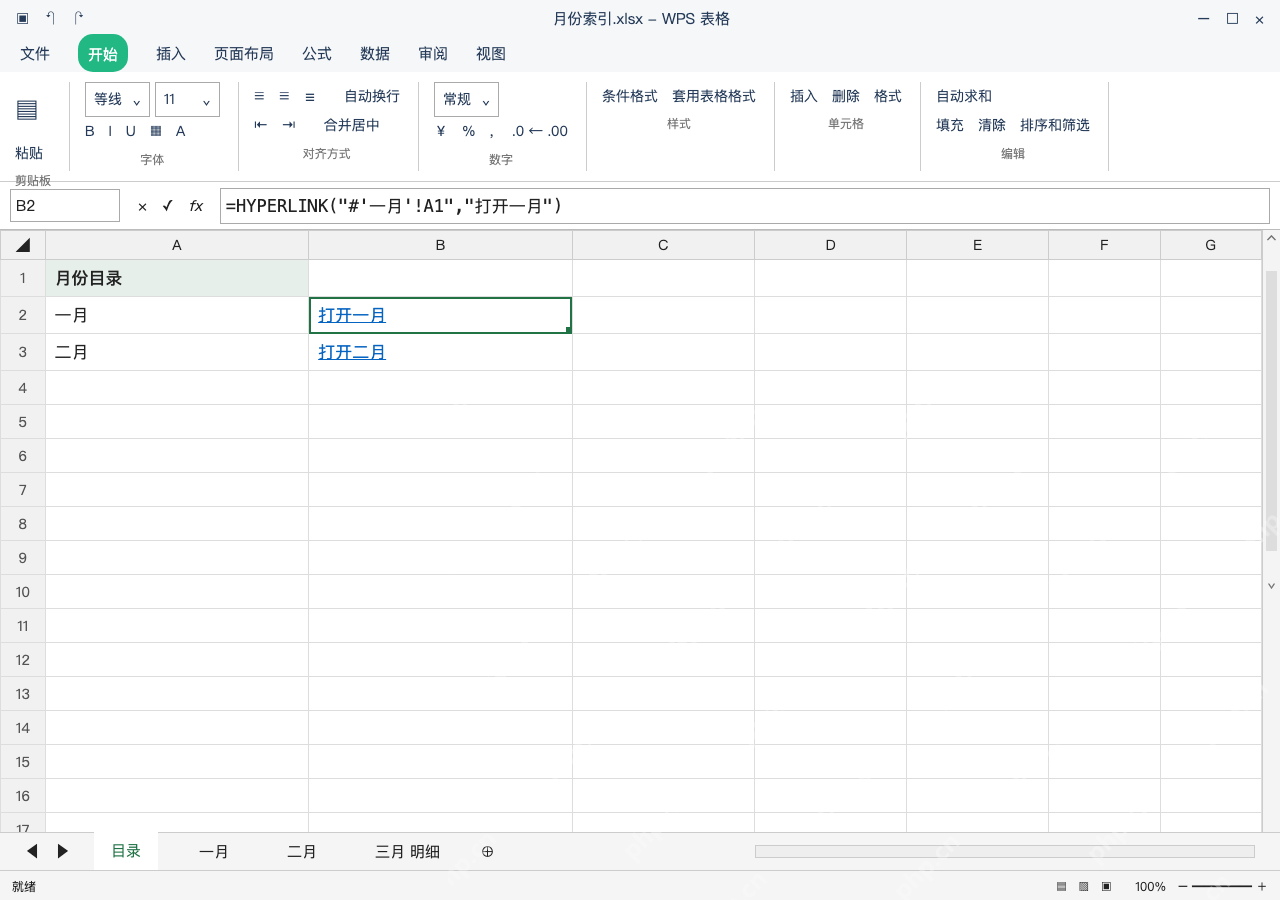Click the save icon in title bar
Viewport: 1280px width, 900px height.
point(22,18)
